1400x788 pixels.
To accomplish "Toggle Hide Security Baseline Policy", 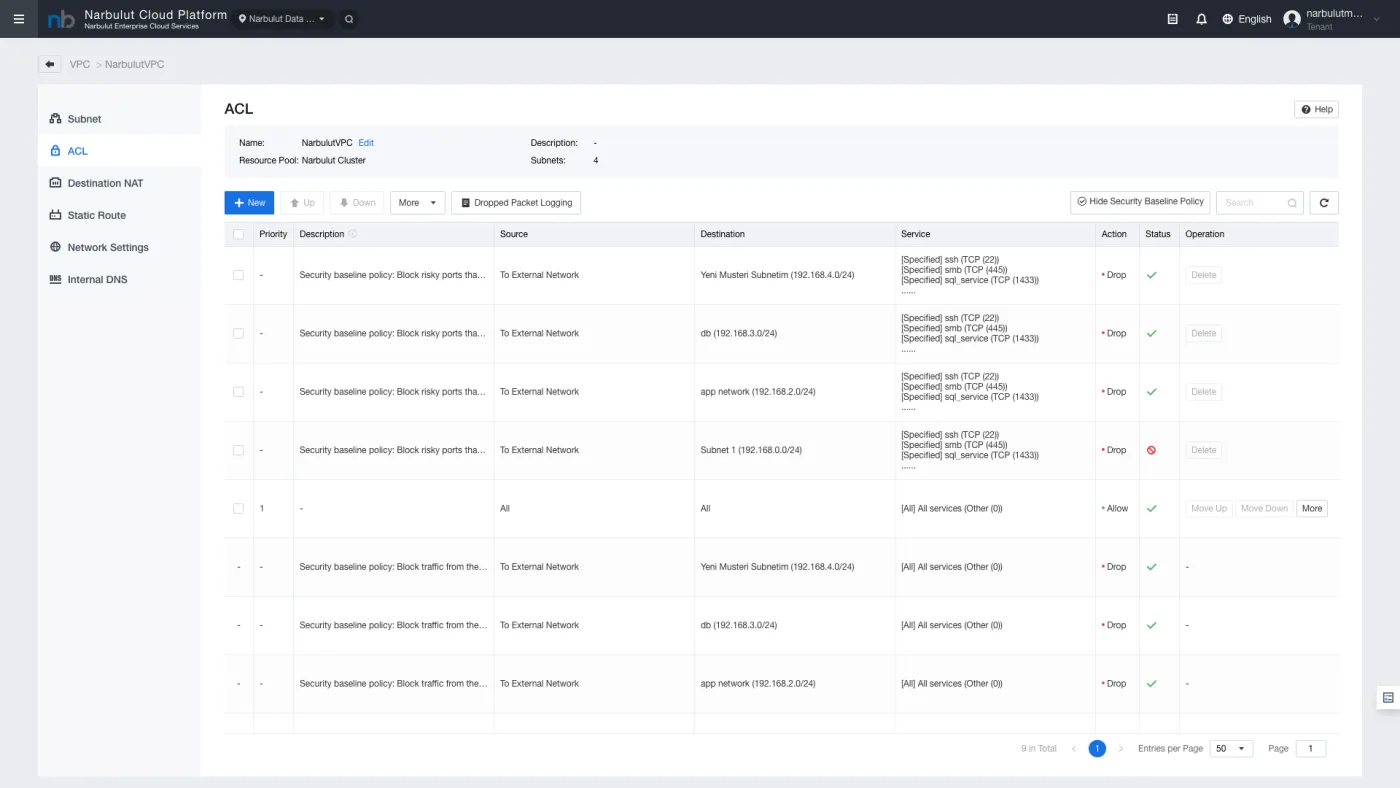I will tap(1140, 202).
